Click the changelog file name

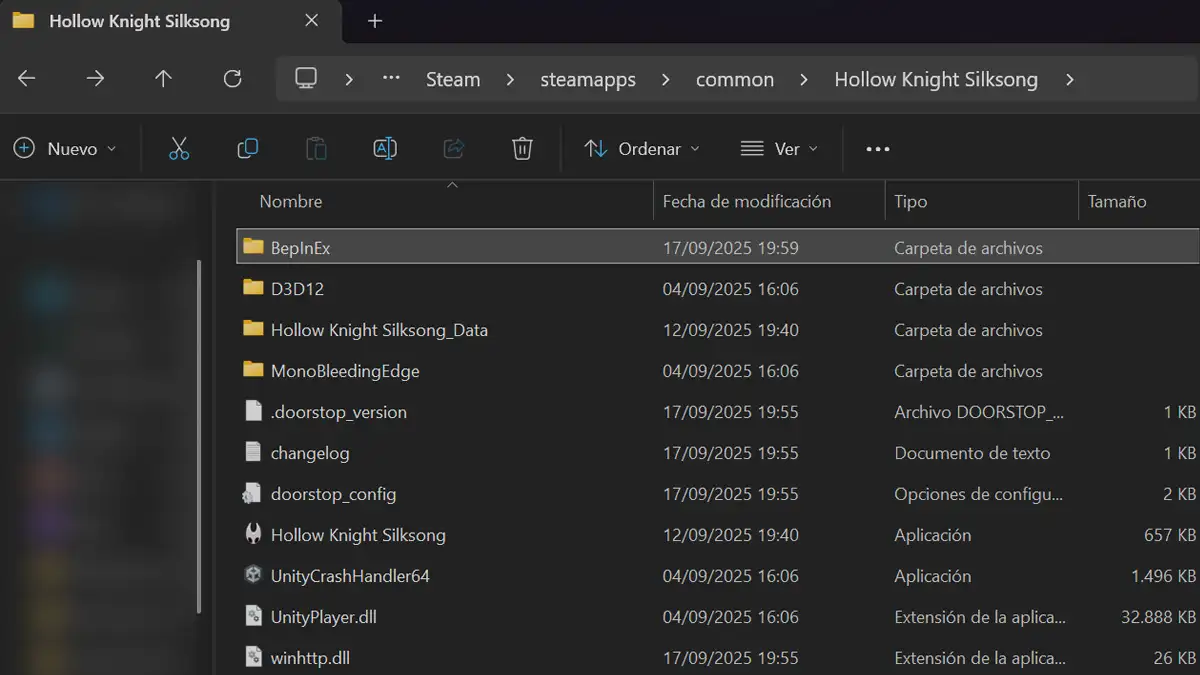(310, 453)
